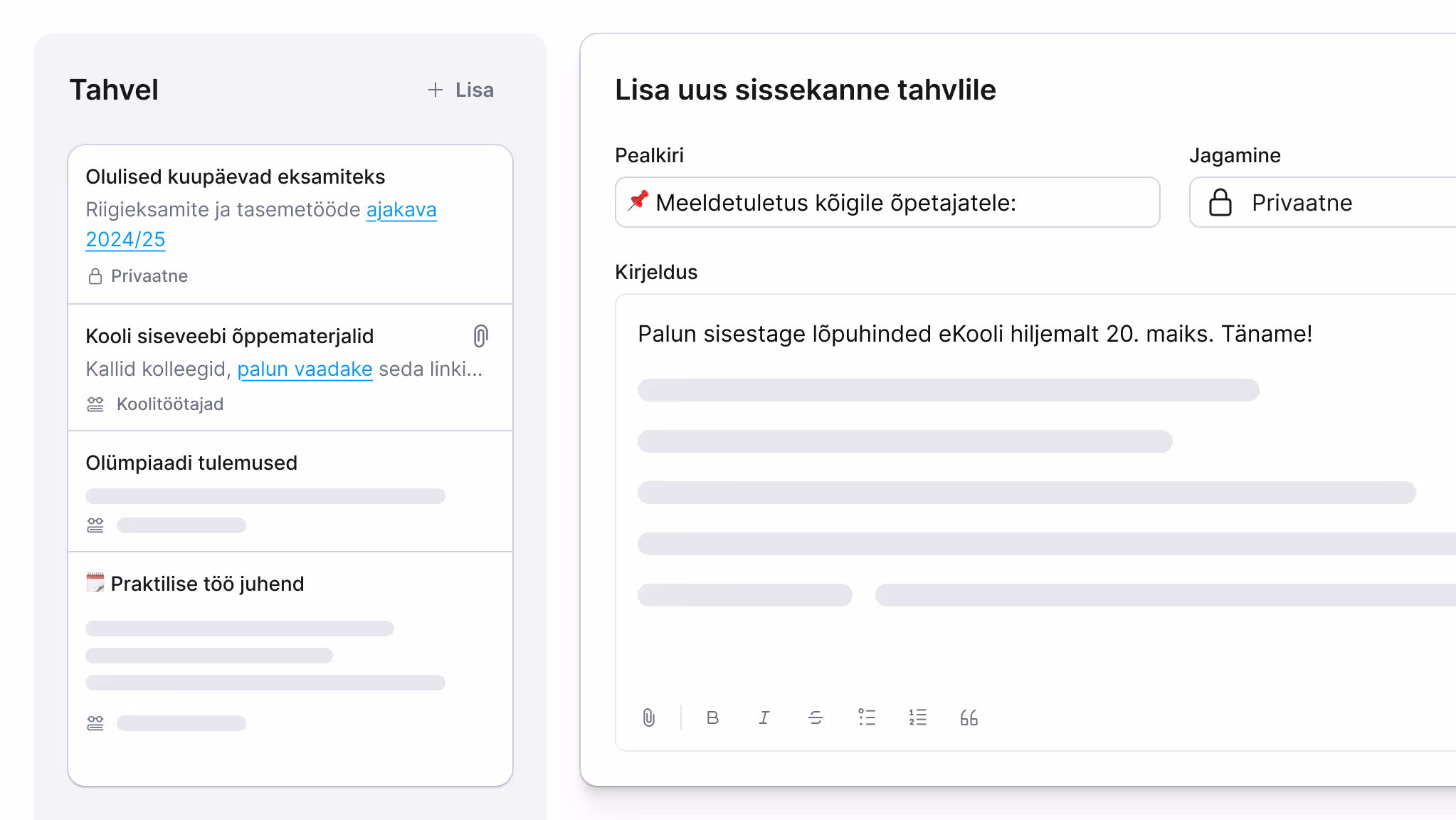The height and width of the screenshot is (820, 1456).
Task: Click the Koolitöötajad group label
Action: click(169, 404)
